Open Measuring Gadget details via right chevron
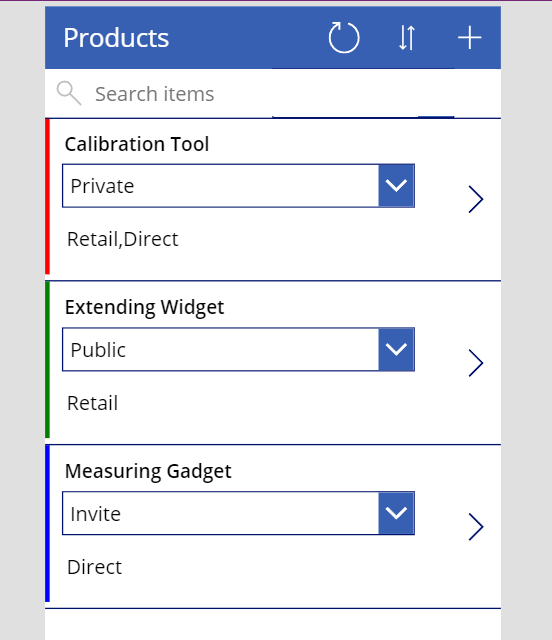552x640 pixels. [476, 527]
